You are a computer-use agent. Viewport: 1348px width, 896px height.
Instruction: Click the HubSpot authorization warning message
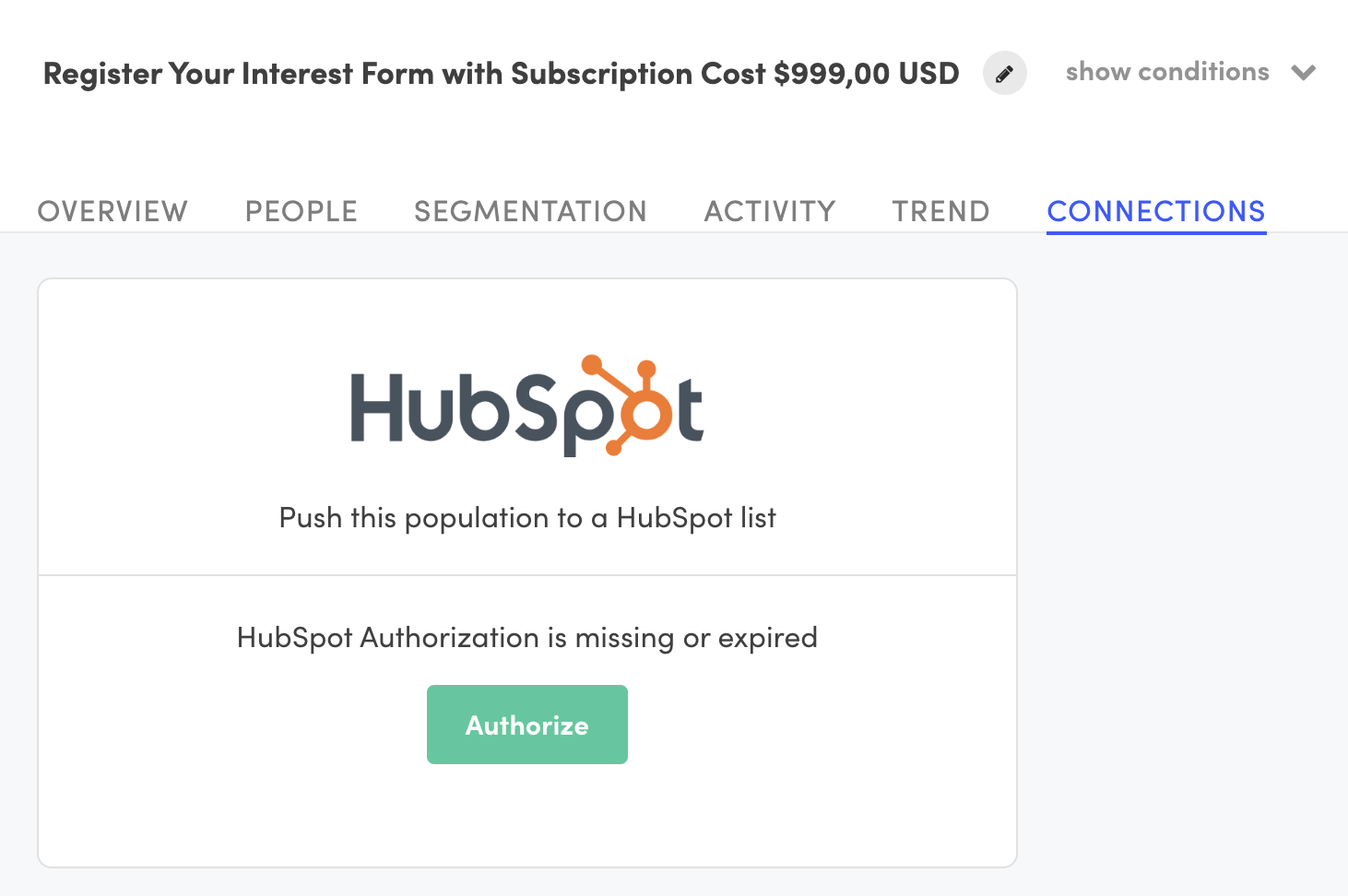(526, 637)
